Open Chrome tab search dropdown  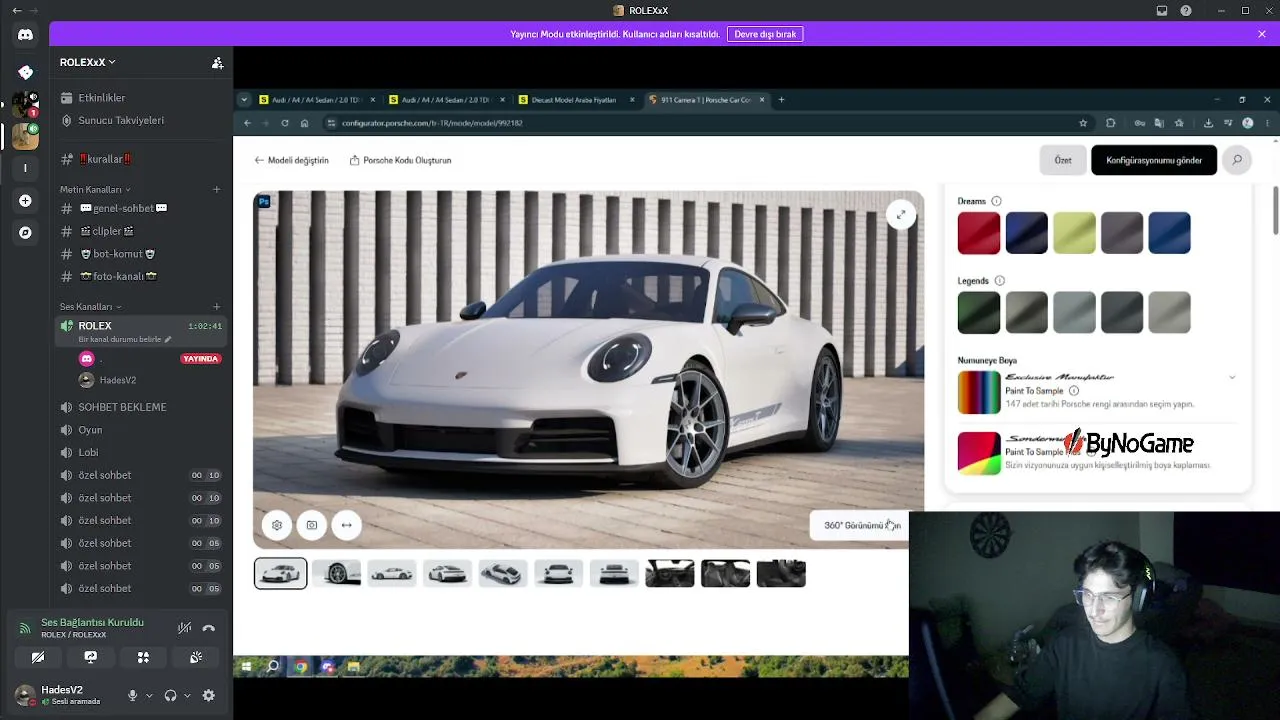[x=244, y=100]
